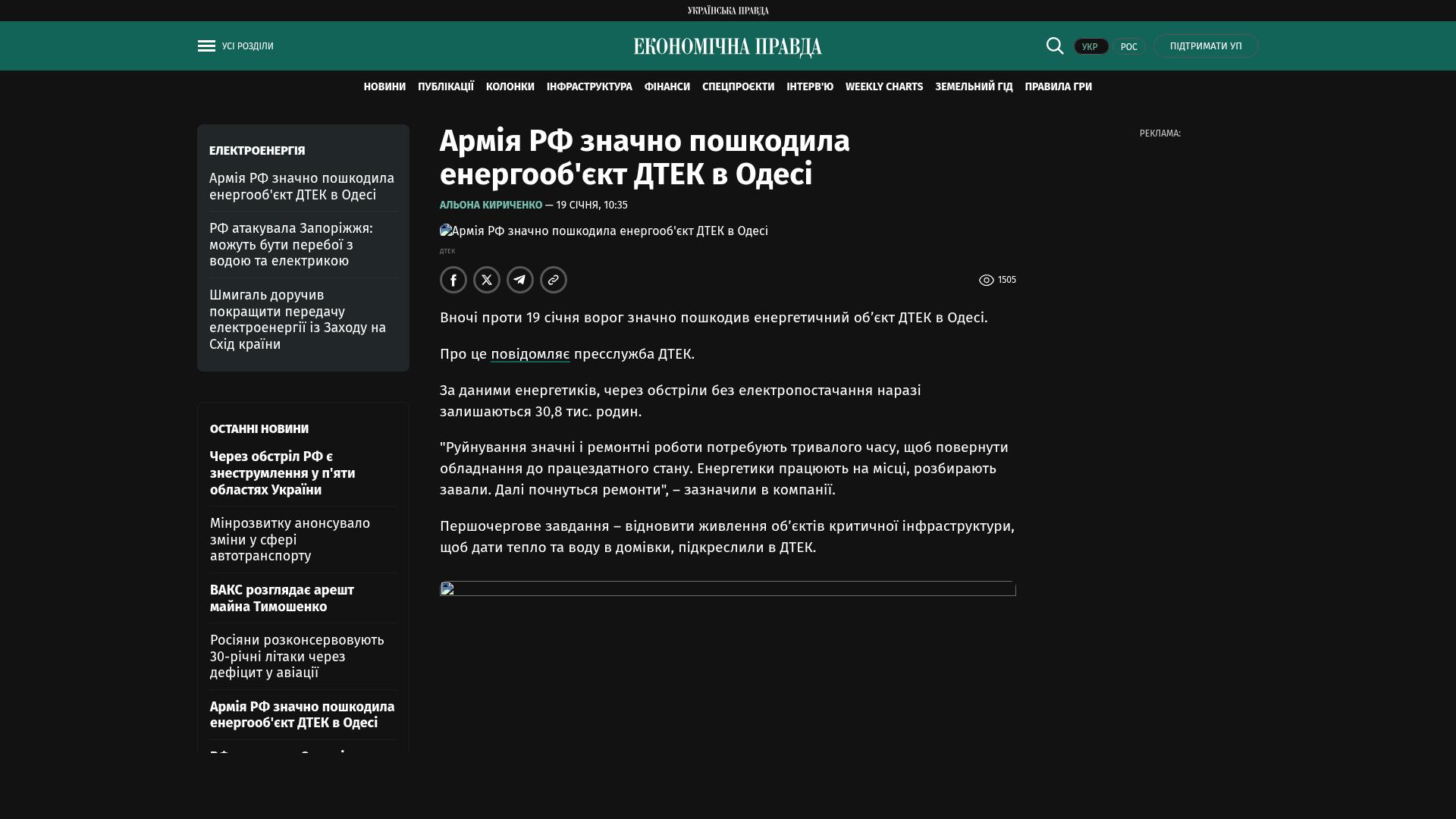Click the search magnifier icon

pos(1055,45)
